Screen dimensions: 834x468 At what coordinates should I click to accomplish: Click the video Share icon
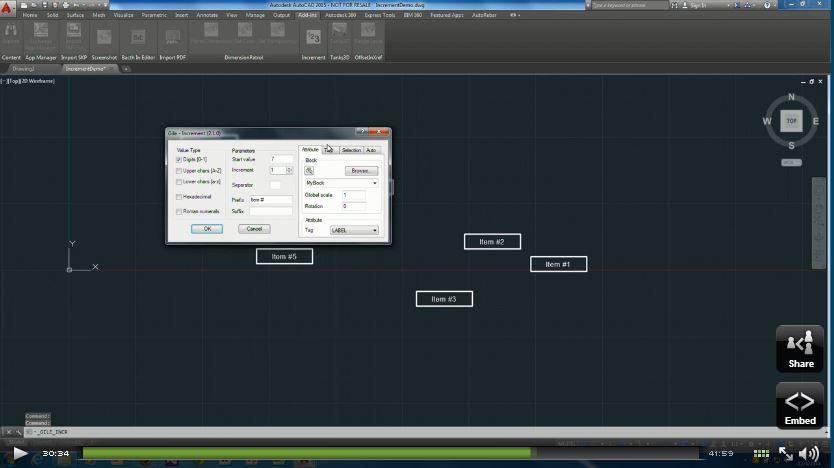point(800,348)
